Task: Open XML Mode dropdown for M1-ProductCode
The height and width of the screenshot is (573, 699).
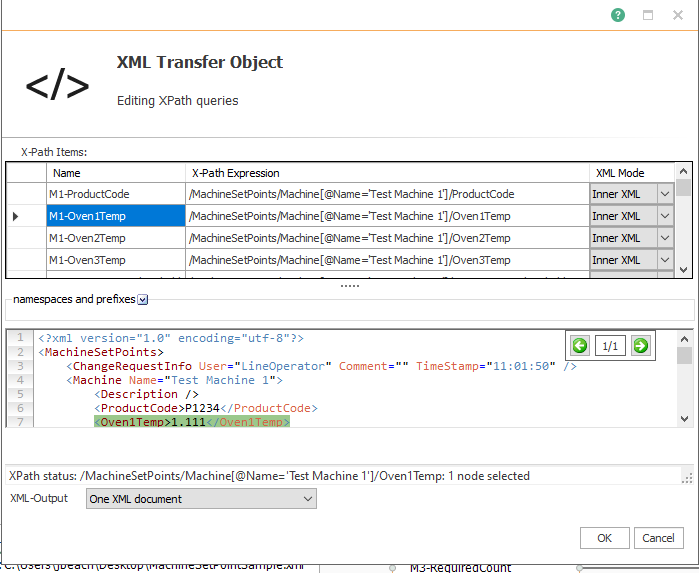Action: pos(664,194)
